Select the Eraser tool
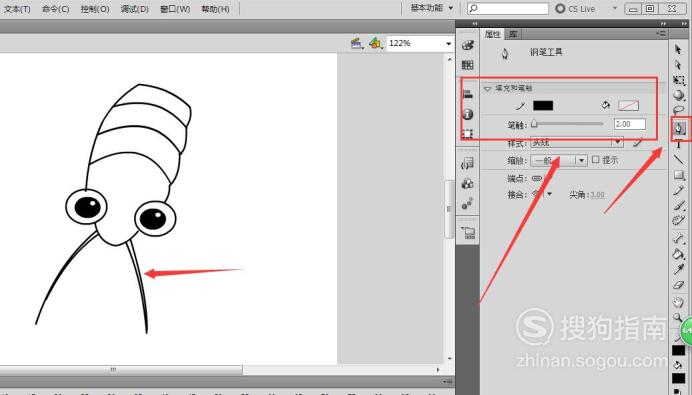The width and height of the screenshot is (692, 395). (678, 285)
